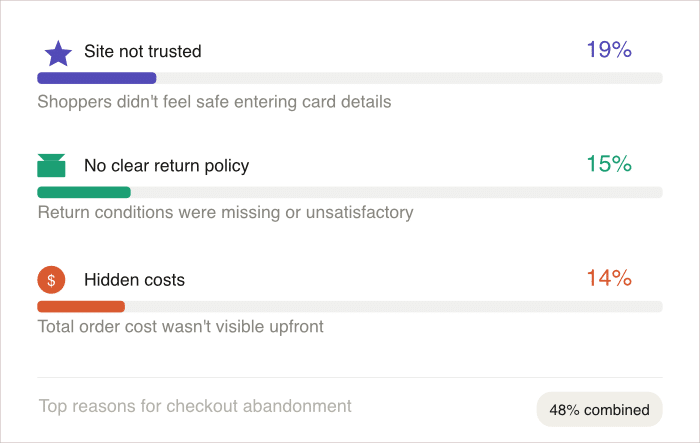Click the purple 19% progress bar

pyautogui.click(x=96, y=78)
